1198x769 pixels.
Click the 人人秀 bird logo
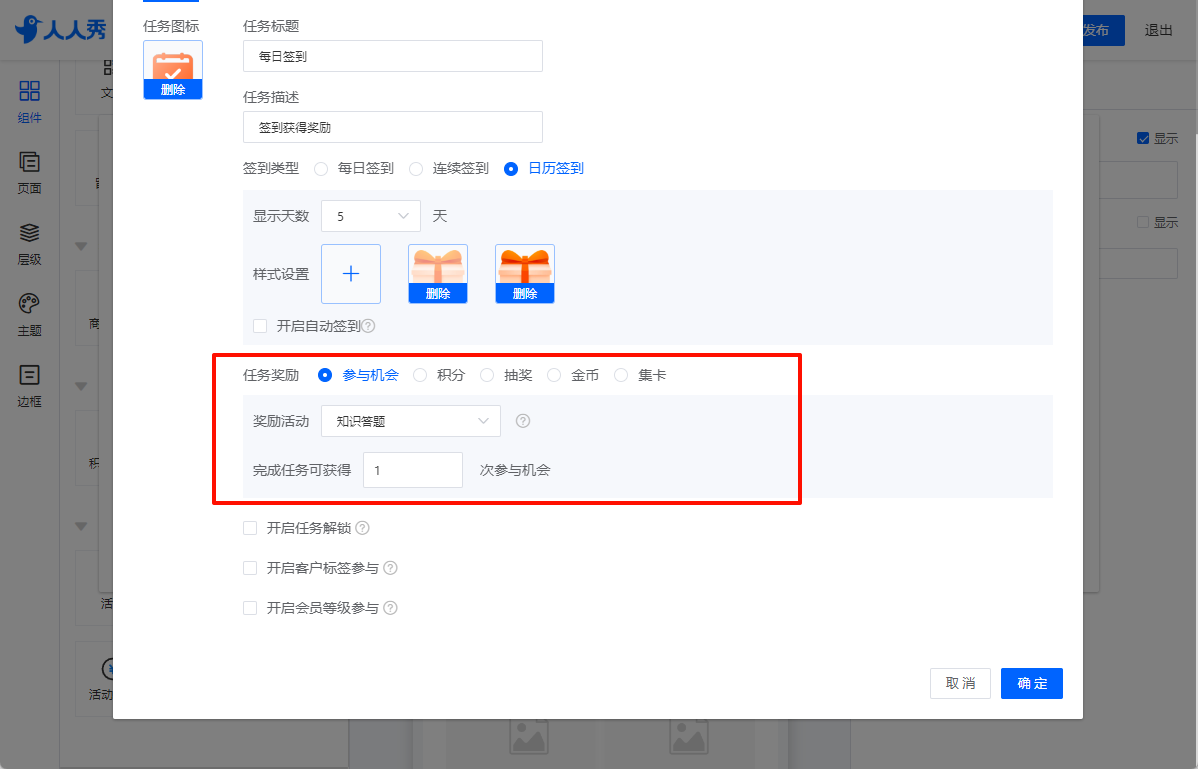(60, 29)
